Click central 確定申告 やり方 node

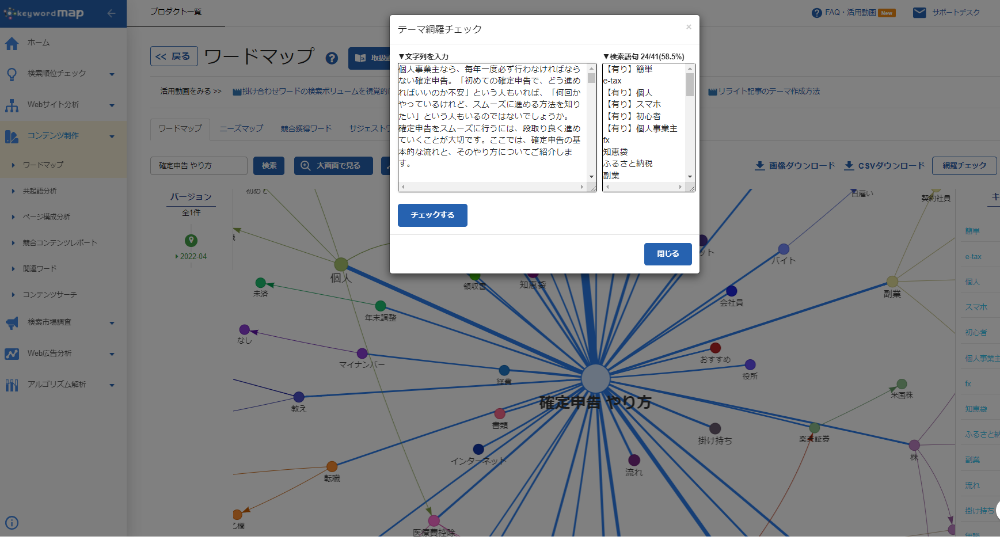coord(595,379)
